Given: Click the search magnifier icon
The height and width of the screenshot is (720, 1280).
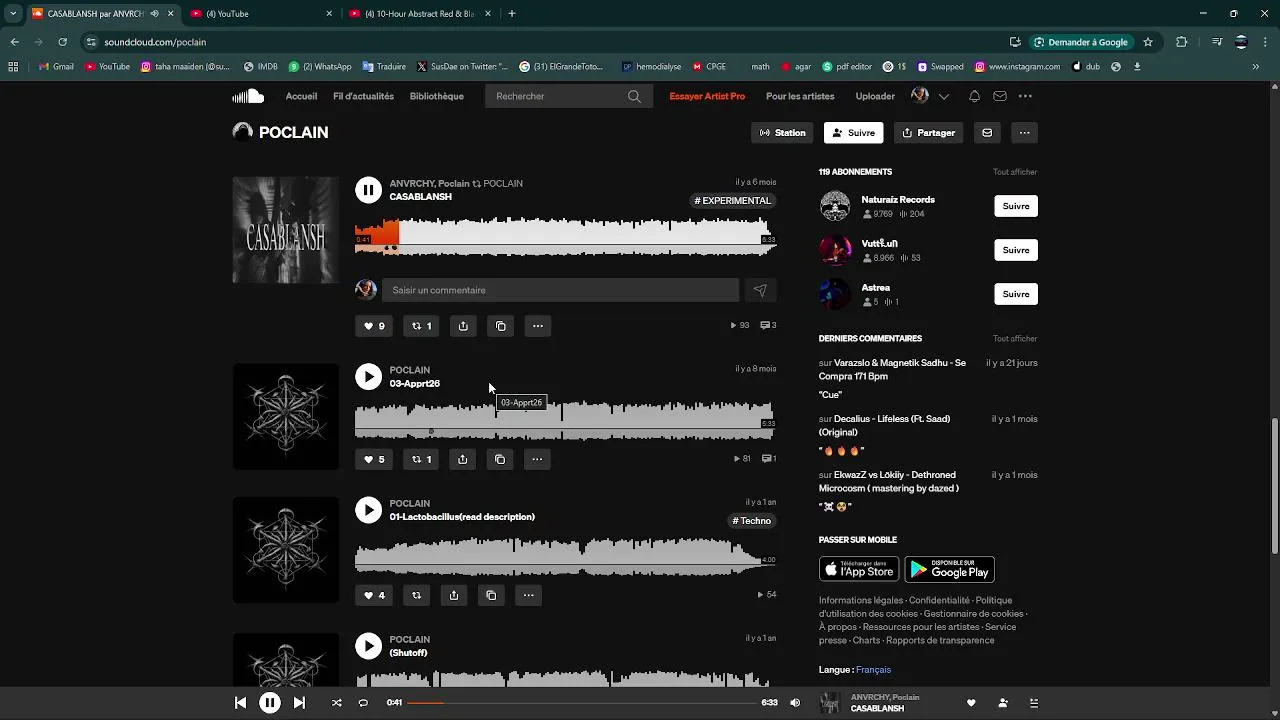Looking at the screenshot, I should click(634, 96).
